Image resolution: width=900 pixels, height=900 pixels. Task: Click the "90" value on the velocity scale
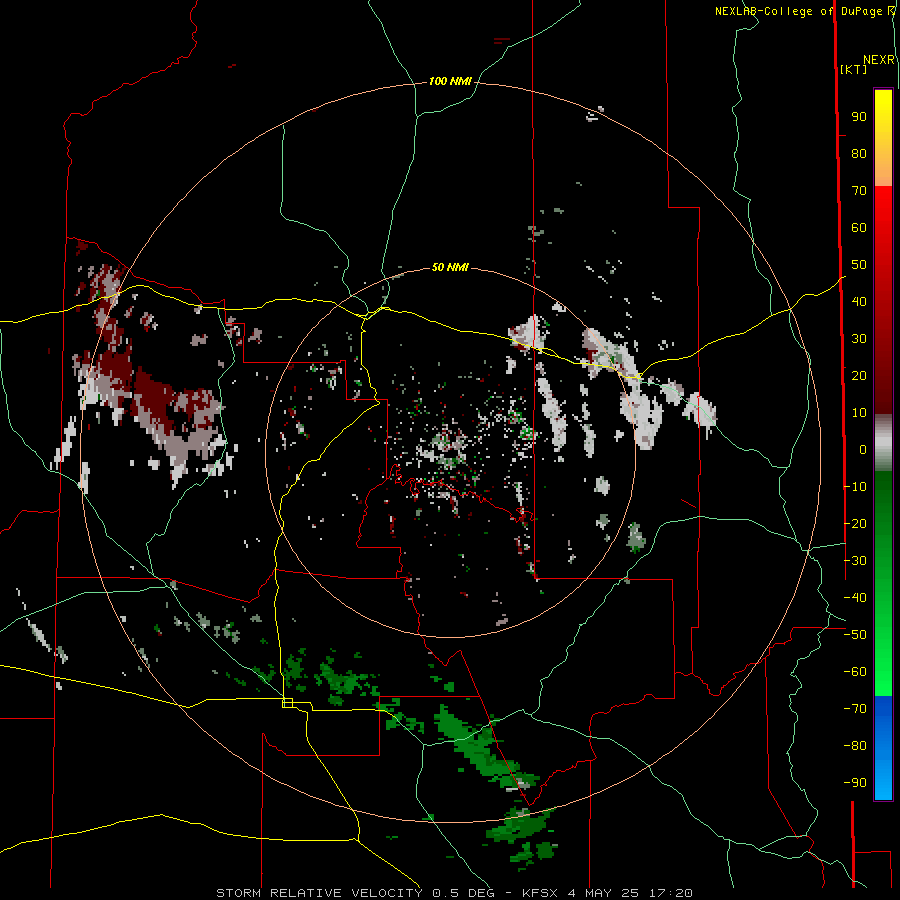click(859, 117)
